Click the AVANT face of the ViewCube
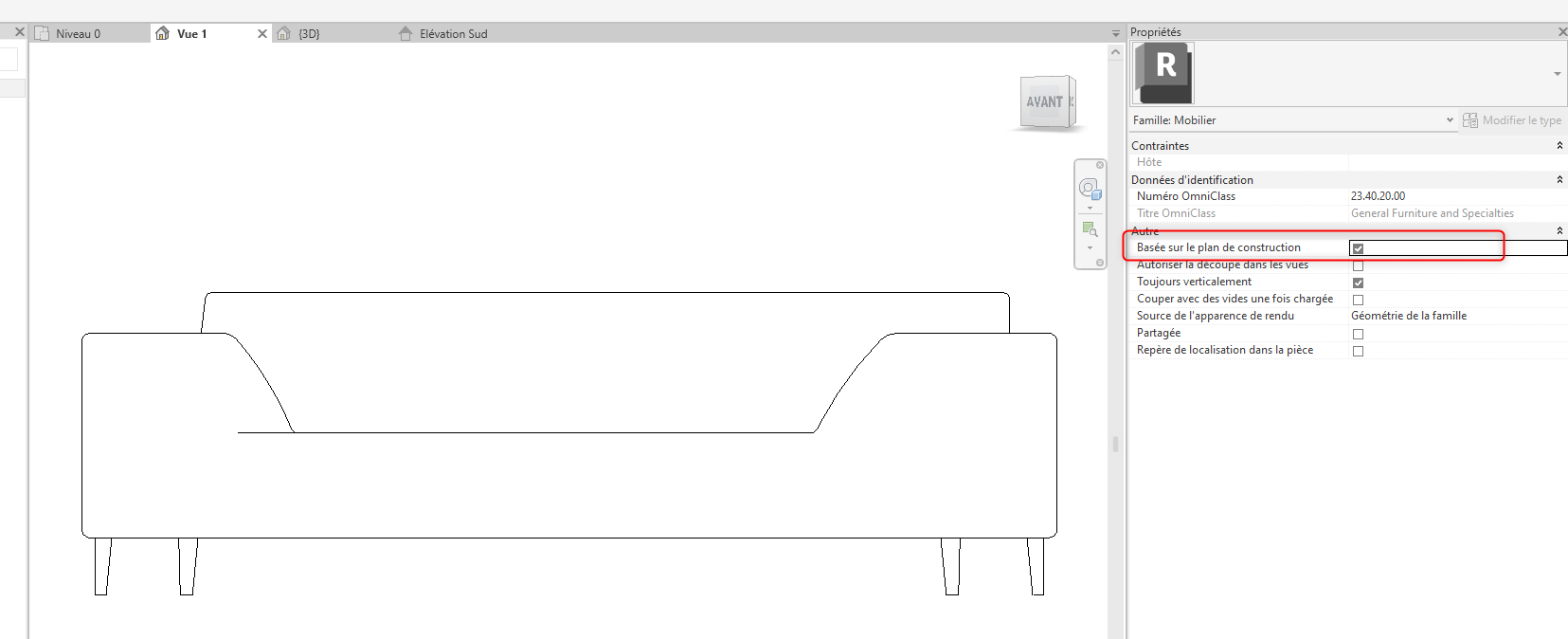This screenshot has height=639, width=1568. click(x=1044, y=102)
